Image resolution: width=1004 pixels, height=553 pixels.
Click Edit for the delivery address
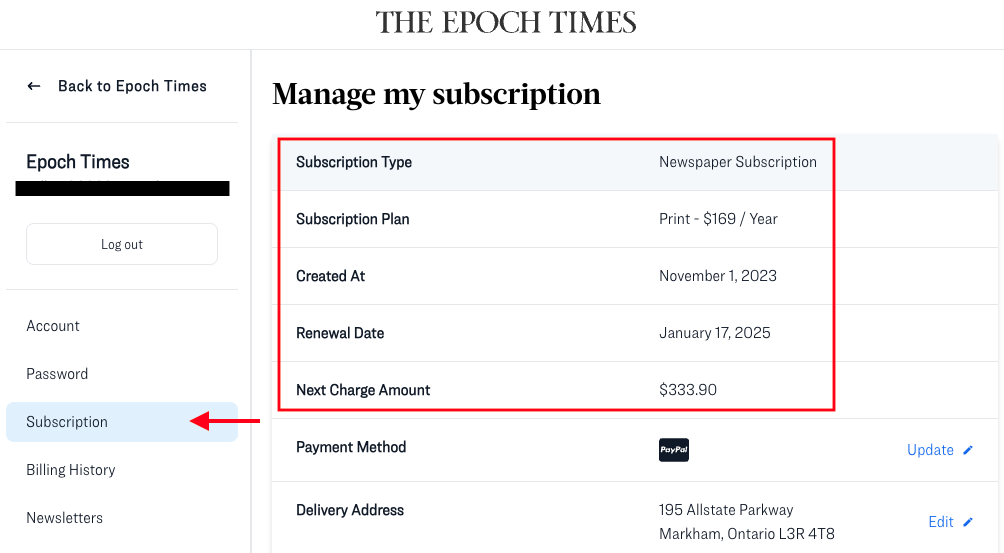pos(941,522)
